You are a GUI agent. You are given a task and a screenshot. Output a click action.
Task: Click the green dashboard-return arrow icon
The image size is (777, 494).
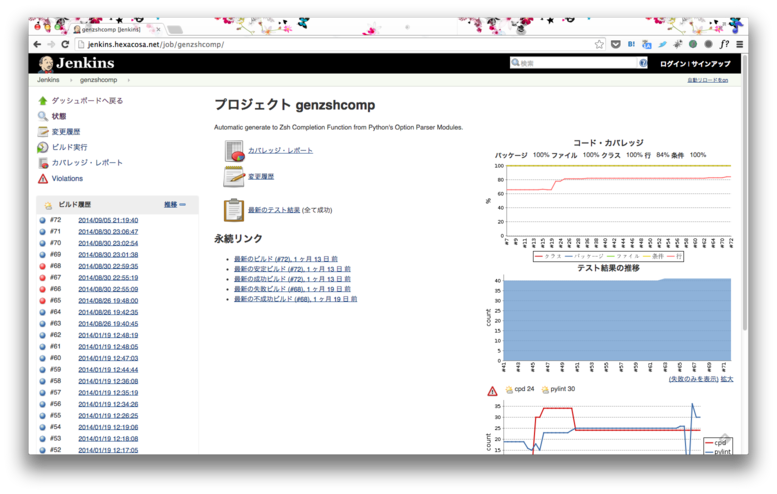click(x=43, y=101)
